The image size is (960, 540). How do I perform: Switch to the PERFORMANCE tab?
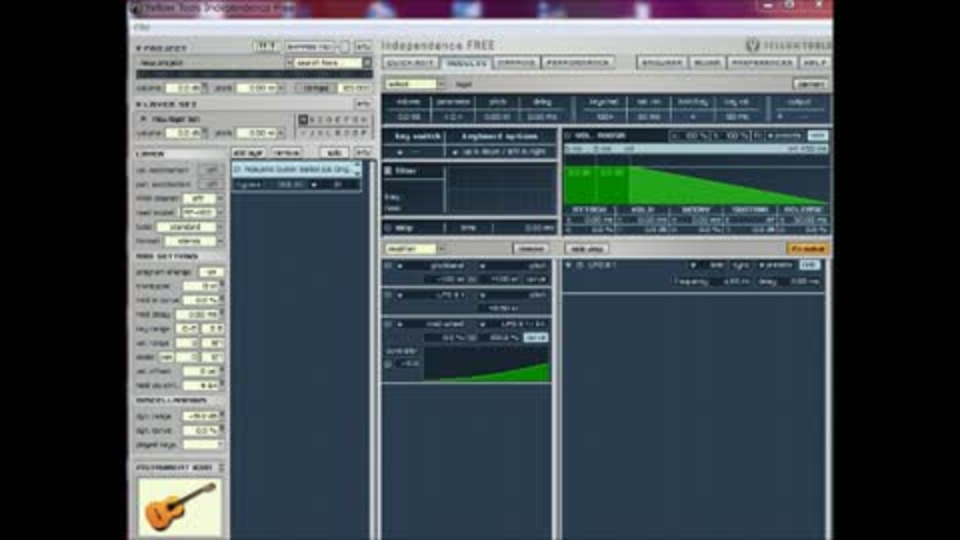tap(578, 63)
